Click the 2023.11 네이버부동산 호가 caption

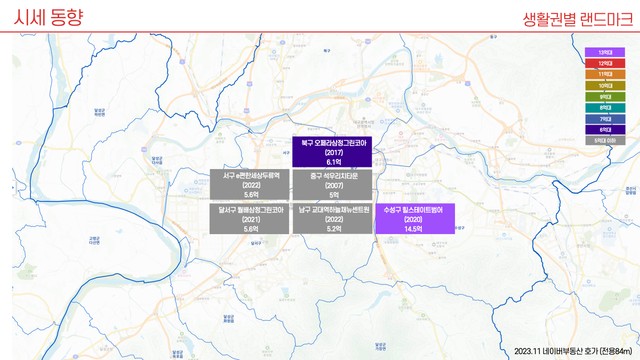tap(573, 351)
